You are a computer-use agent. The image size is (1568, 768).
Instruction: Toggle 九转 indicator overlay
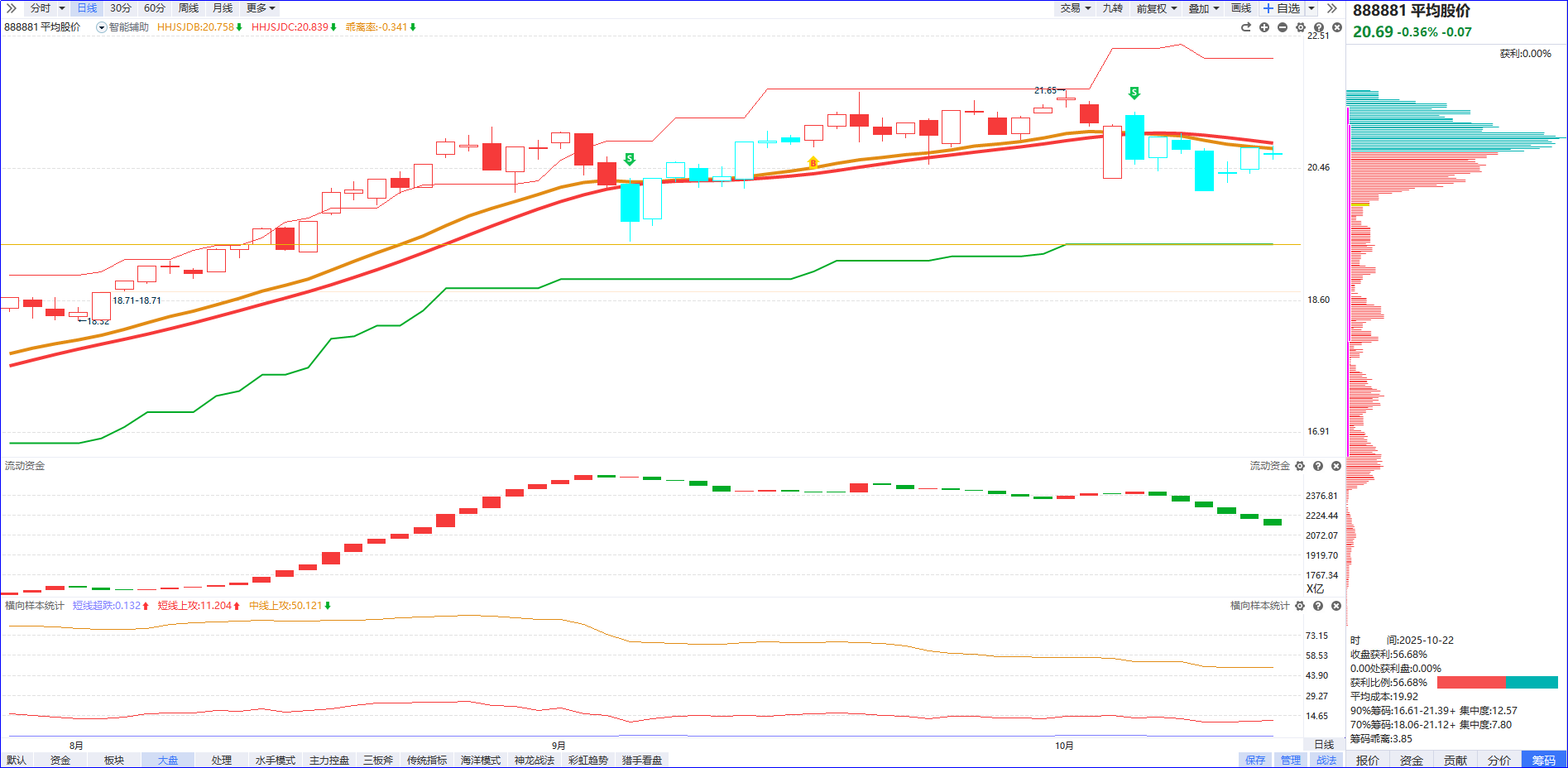(1113, 8)
